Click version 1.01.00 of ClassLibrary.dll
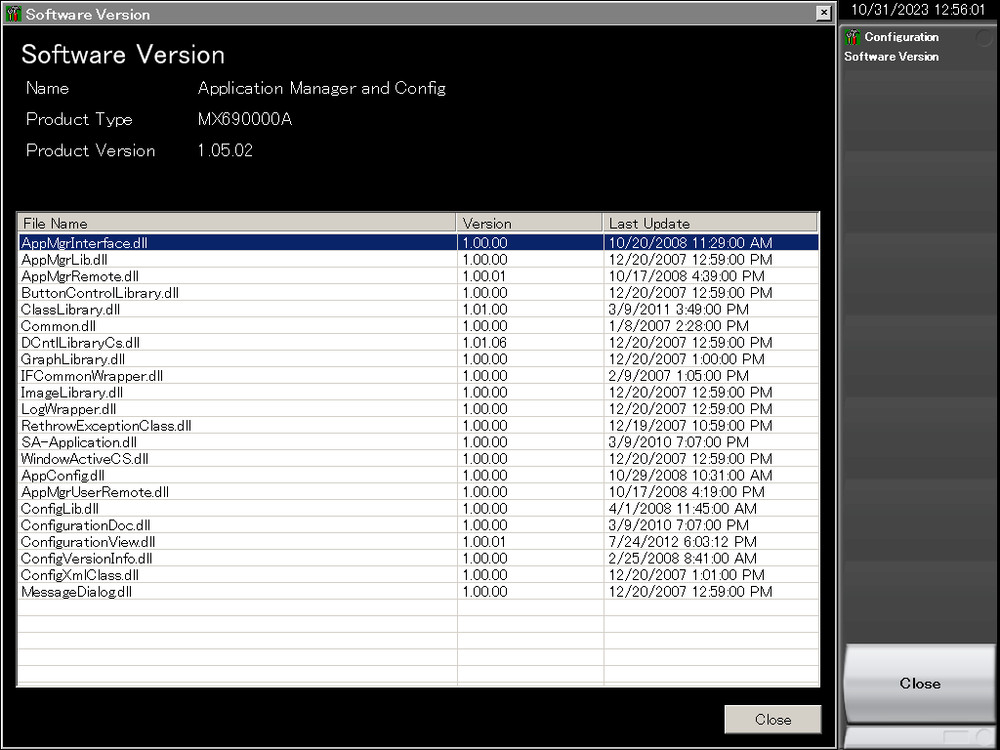This screenshot has width=1000, height=750. 485,309
